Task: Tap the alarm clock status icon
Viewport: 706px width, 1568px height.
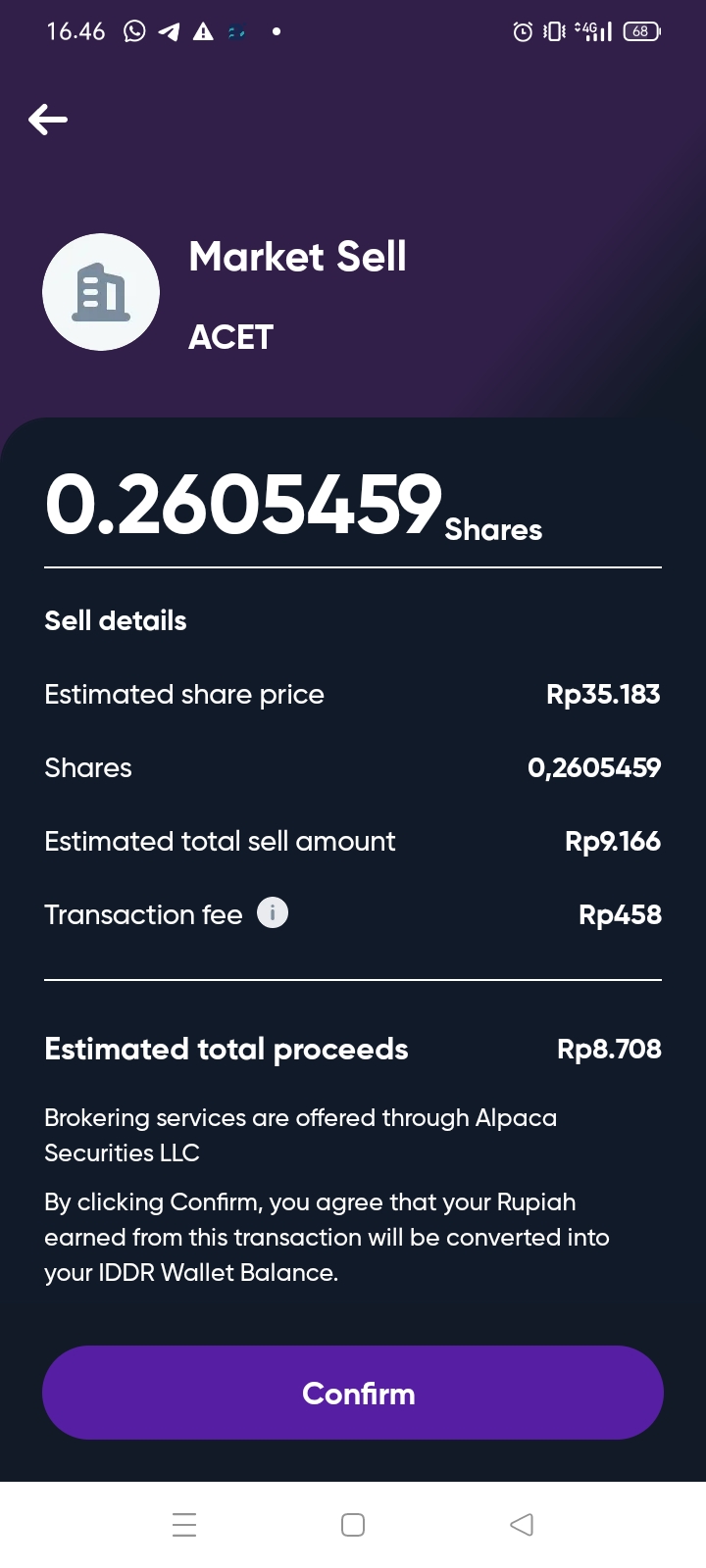Action: pyautogui.click(x=524, y=31)
